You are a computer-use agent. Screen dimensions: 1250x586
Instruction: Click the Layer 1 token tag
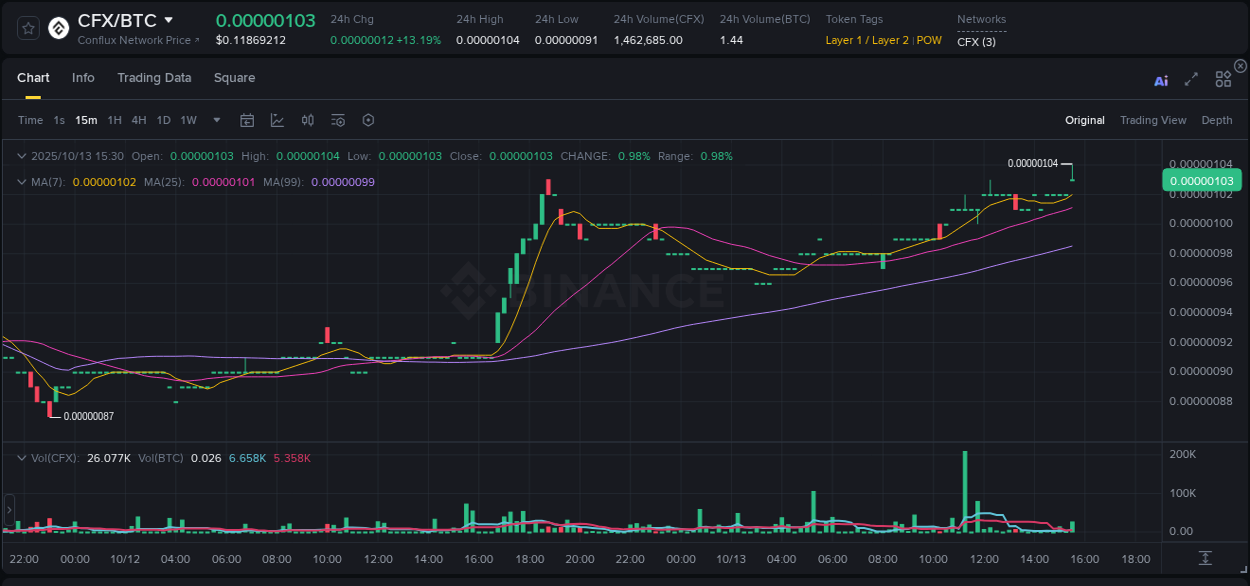(845, 41)
